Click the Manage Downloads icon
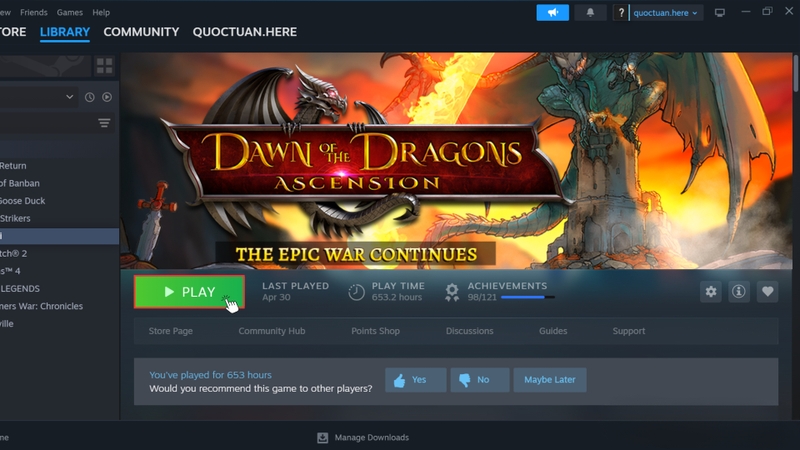 322,438
